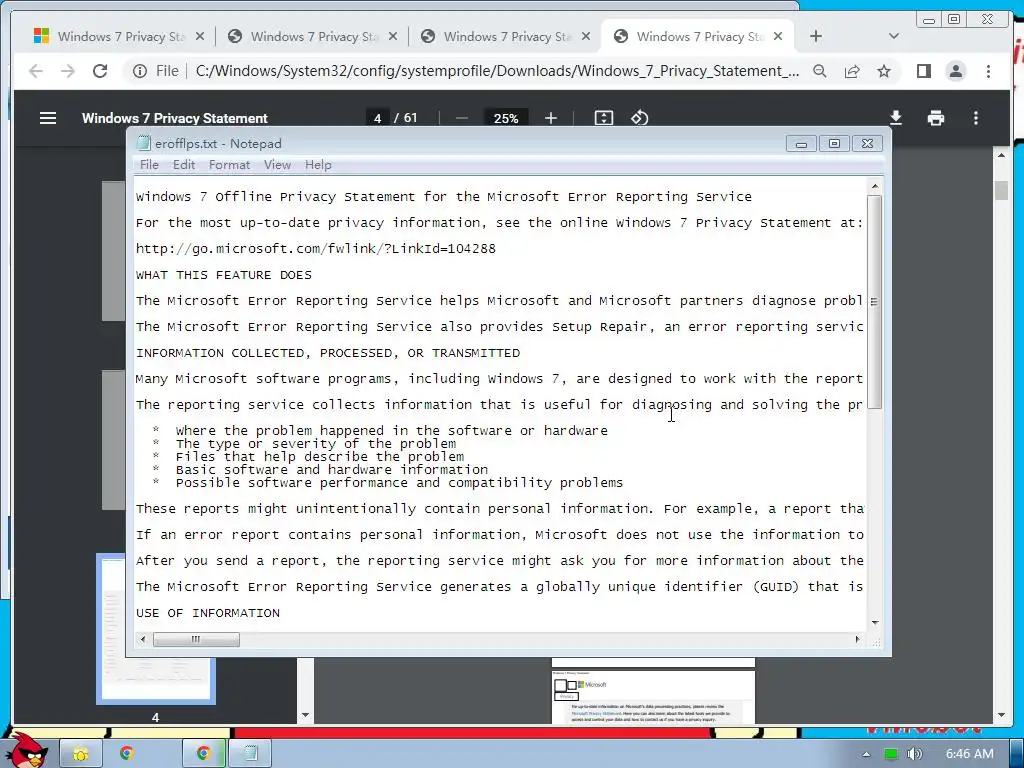The image size is (1024, 768).
Task: Click the browser back arrow
Action: tap(36, 71)
